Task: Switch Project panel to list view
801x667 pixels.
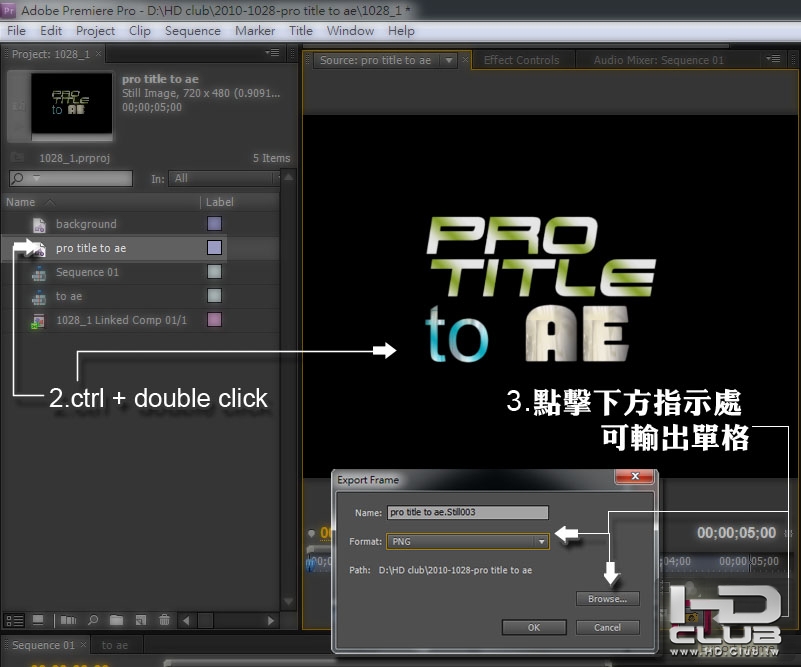Action: (x=14, y=621)
